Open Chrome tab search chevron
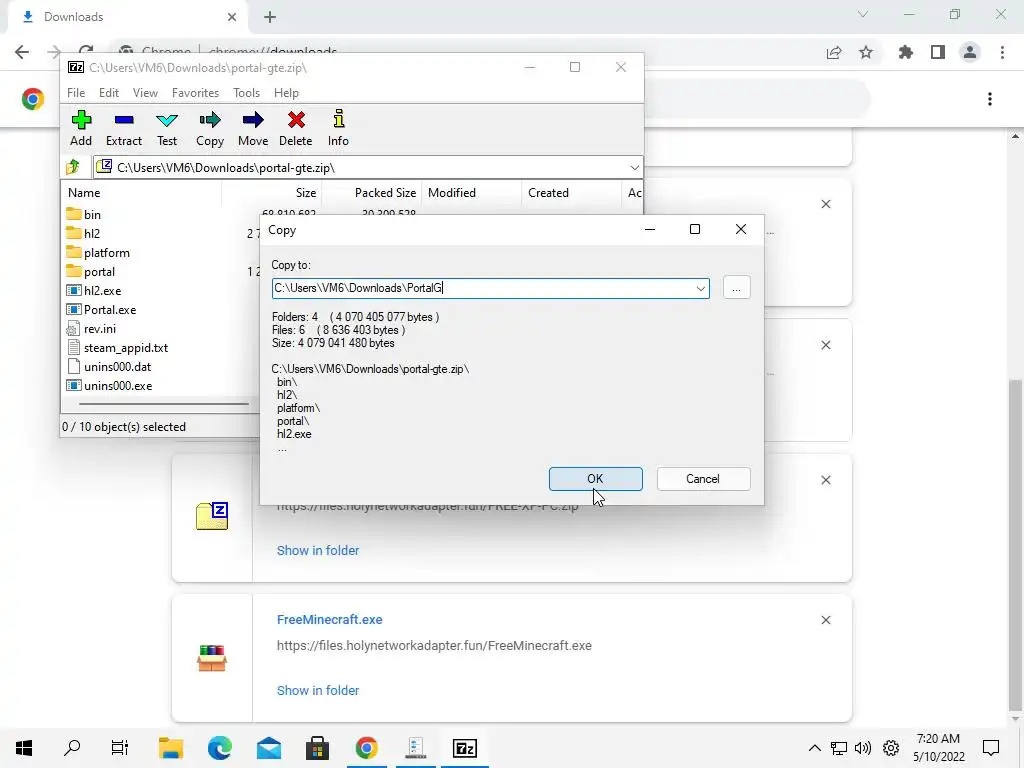 point(863,14)
